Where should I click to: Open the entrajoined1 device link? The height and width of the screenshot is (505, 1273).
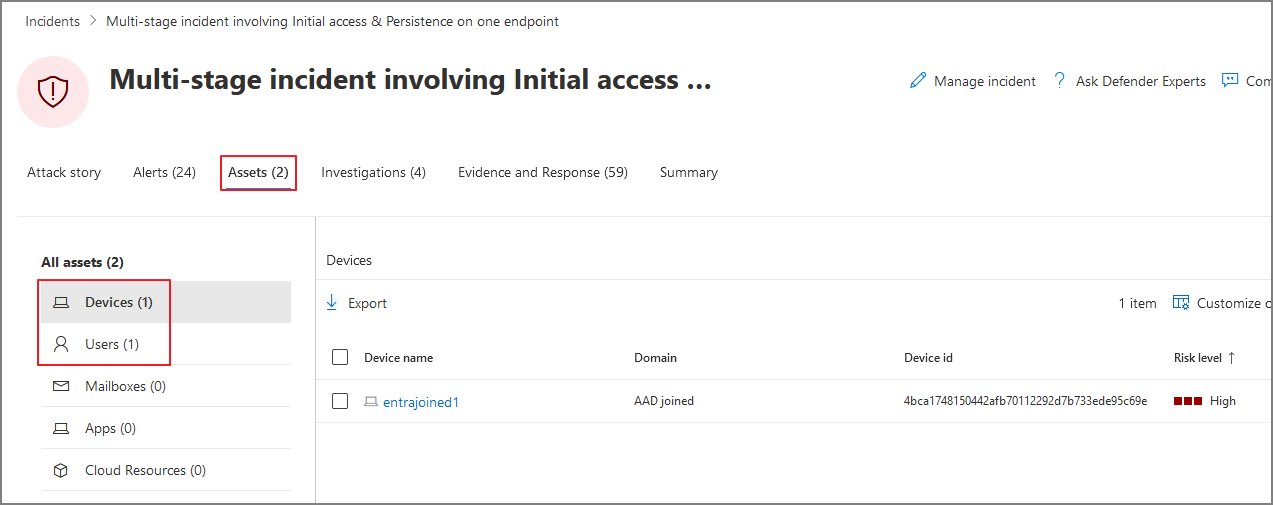pos(421,402)
